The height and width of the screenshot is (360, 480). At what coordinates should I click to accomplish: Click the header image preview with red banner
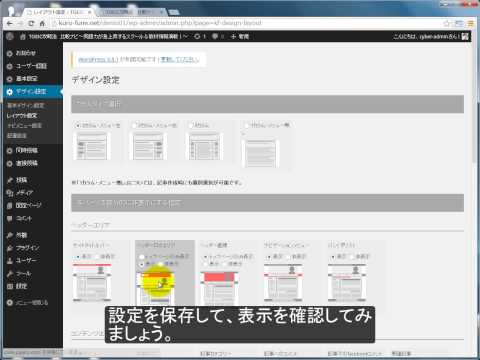220,288
